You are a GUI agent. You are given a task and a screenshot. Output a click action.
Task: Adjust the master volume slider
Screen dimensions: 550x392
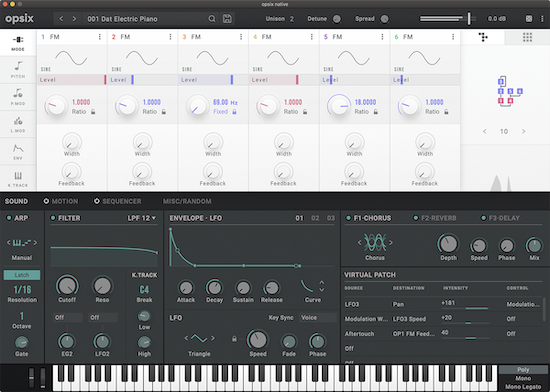448,19
